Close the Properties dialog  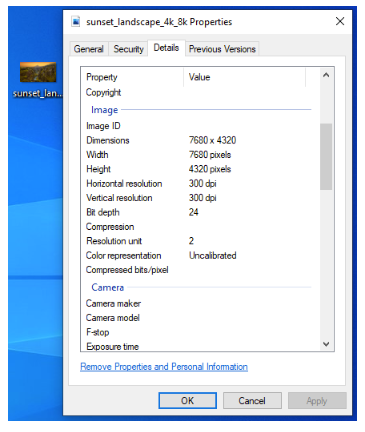tap(340, 21)
